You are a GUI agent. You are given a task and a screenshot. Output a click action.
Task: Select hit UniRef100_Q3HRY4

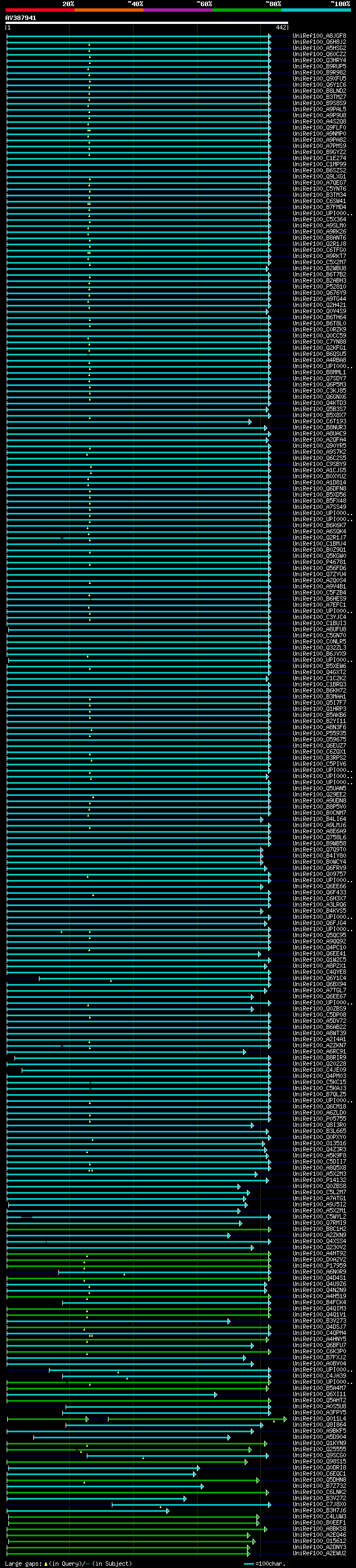(319, 60)
